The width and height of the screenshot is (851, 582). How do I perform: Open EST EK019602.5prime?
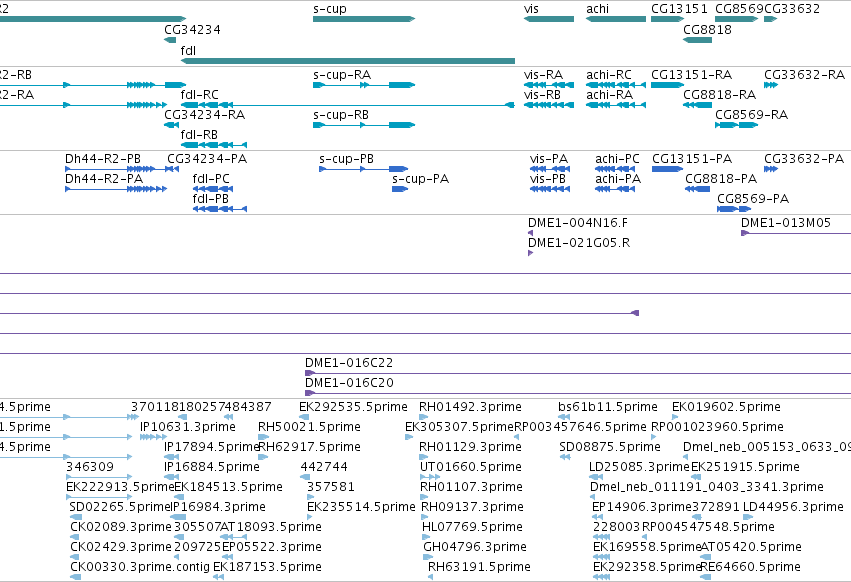(x=726, y=407)
